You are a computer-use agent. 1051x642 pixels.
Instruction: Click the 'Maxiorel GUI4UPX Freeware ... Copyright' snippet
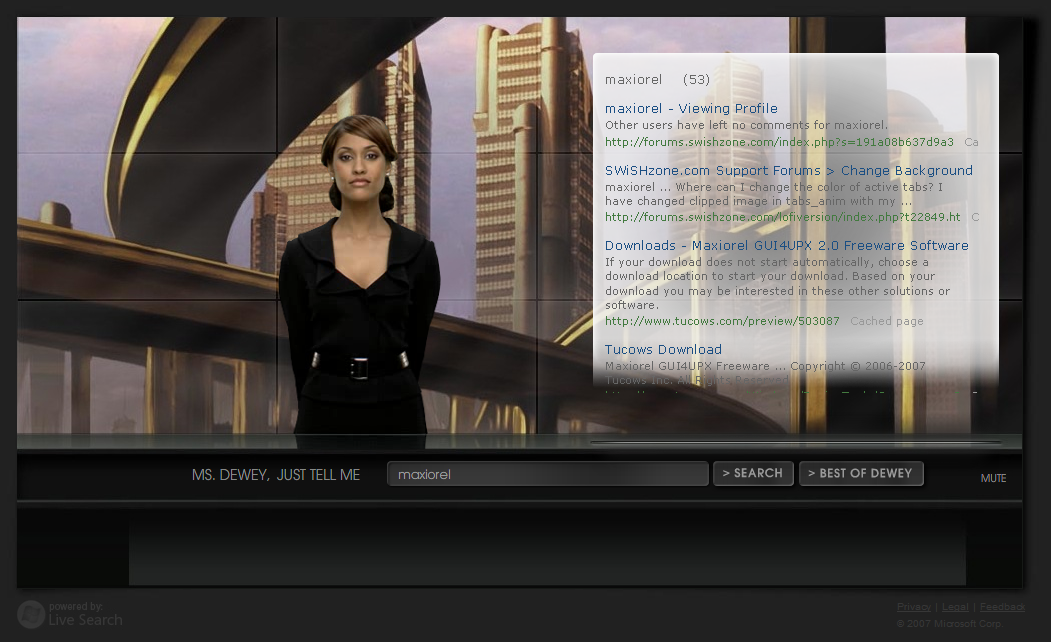pyautogui.click(x=765, y=373)
